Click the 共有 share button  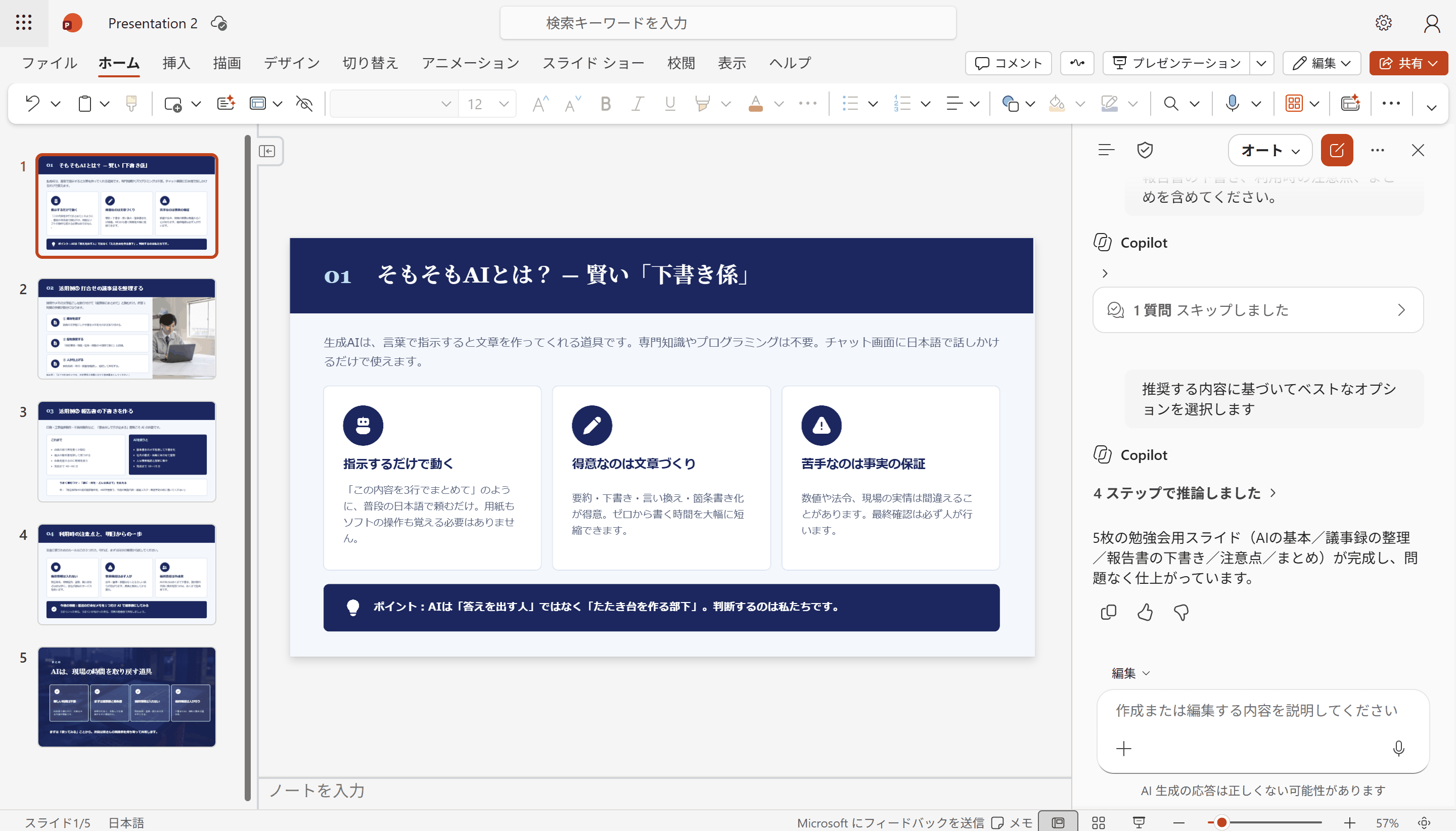tap(1408, 63)
